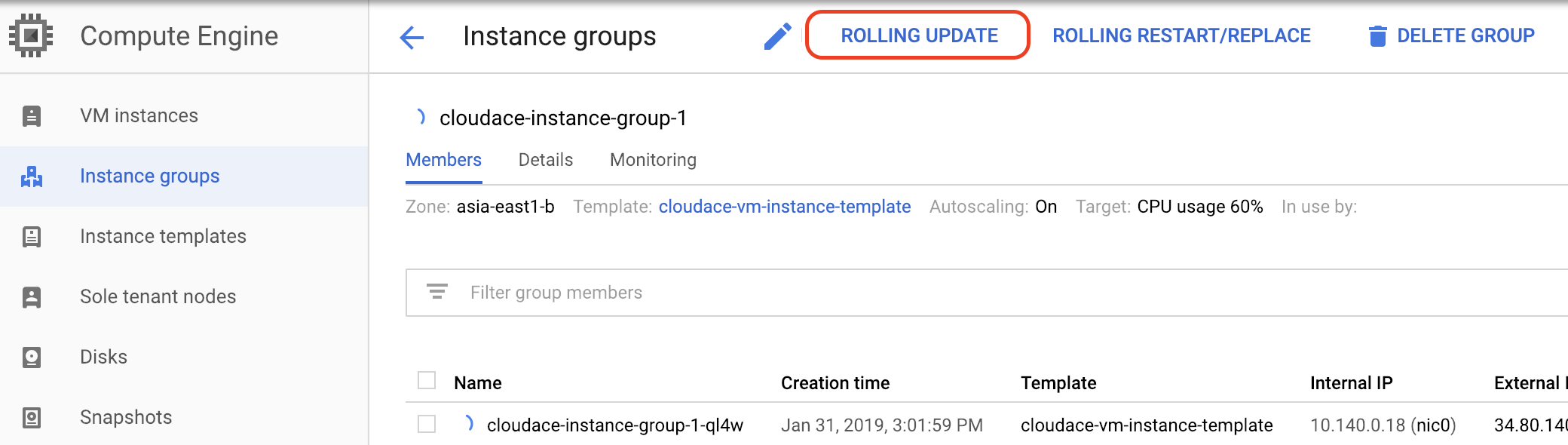Click the filter icon in the filter box
This screenshot has height=445, width=1568.
(x=437, y=292)
